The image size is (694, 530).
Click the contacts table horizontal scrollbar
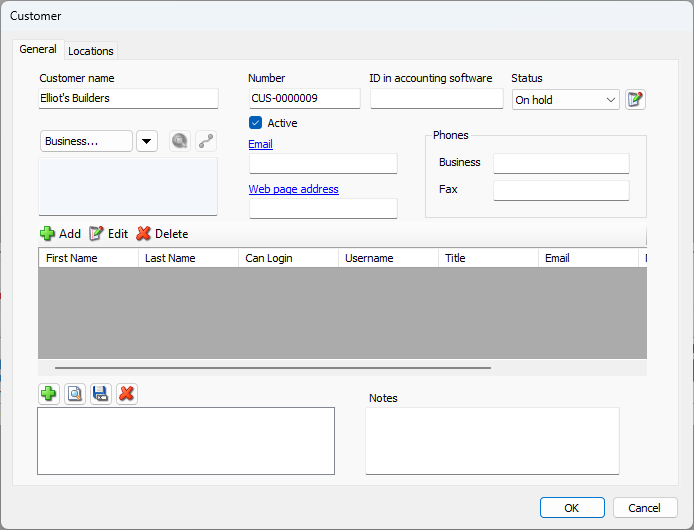click(273, 368)
